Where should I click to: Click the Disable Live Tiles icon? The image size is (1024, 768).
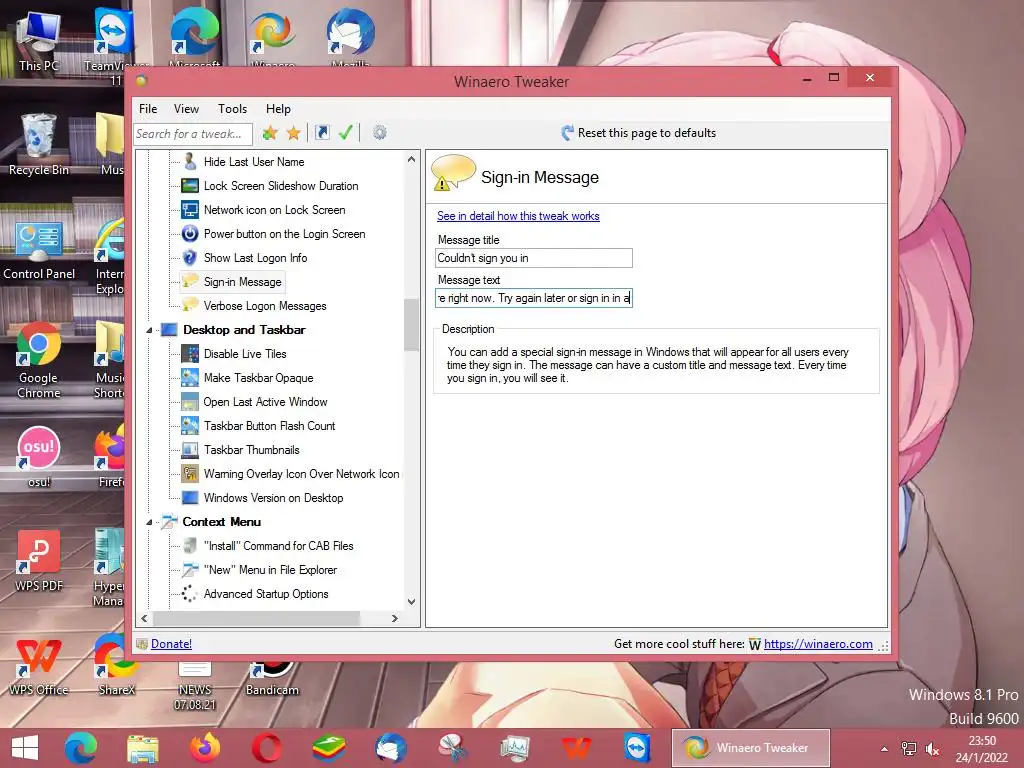(x=190, y=354)
